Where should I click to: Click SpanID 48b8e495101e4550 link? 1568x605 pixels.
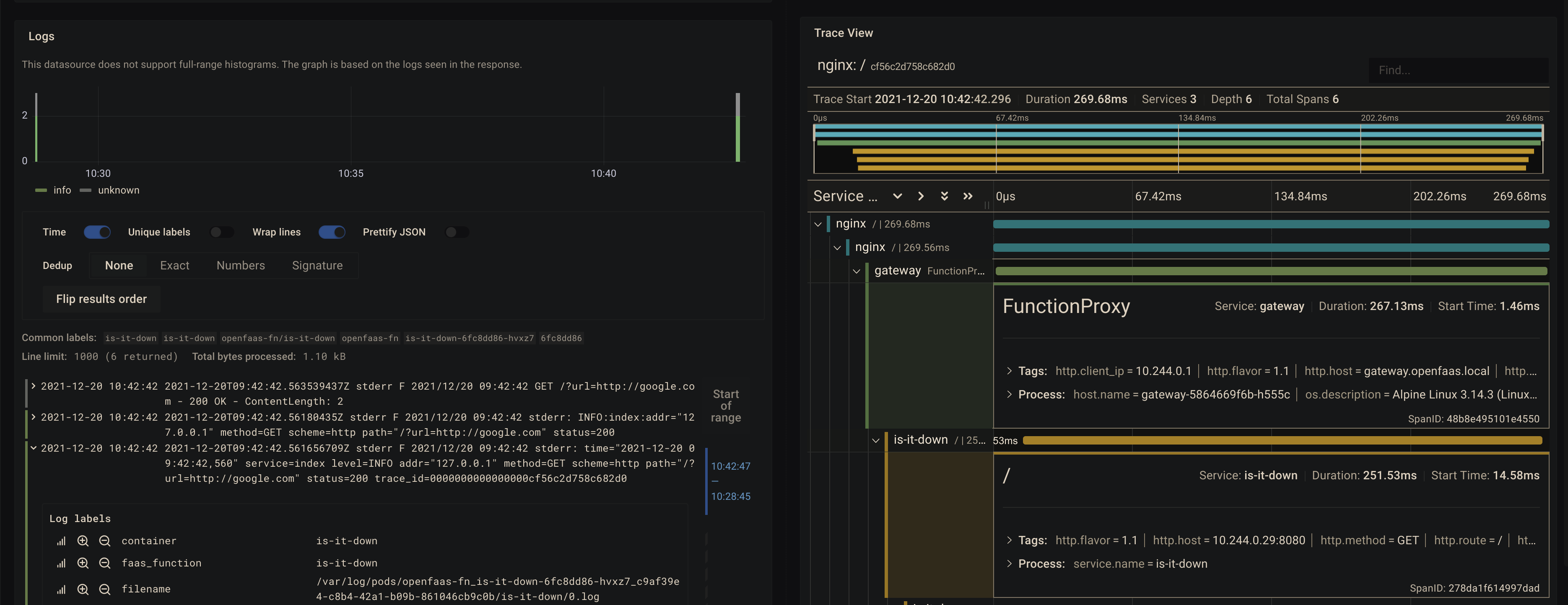1473,419
